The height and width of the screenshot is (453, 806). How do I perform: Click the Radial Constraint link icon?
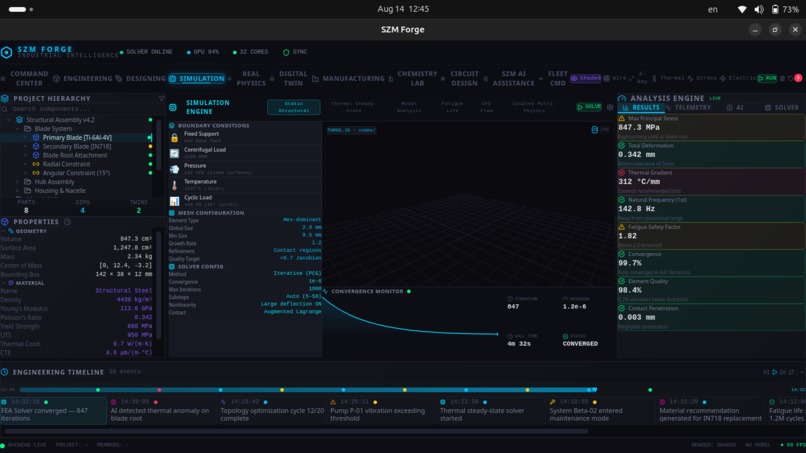tap(36, 164)
